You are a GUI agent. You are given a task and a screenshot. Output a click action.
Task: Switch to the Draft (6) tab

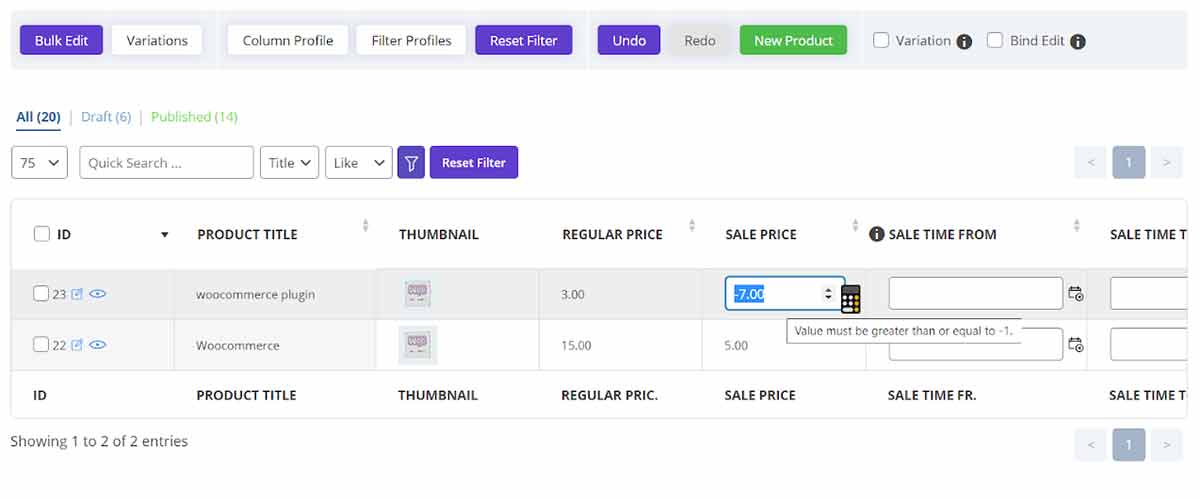pyautogui.click(x=106, y=117)
